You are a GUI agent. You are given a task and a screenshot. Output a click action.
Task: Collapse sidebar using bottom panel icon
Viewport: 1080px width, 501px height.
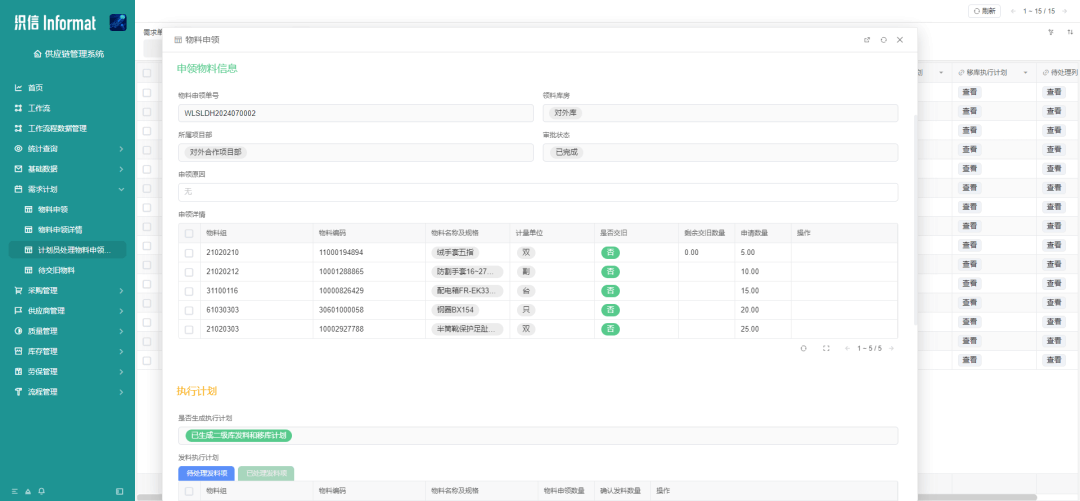[120, 491]
